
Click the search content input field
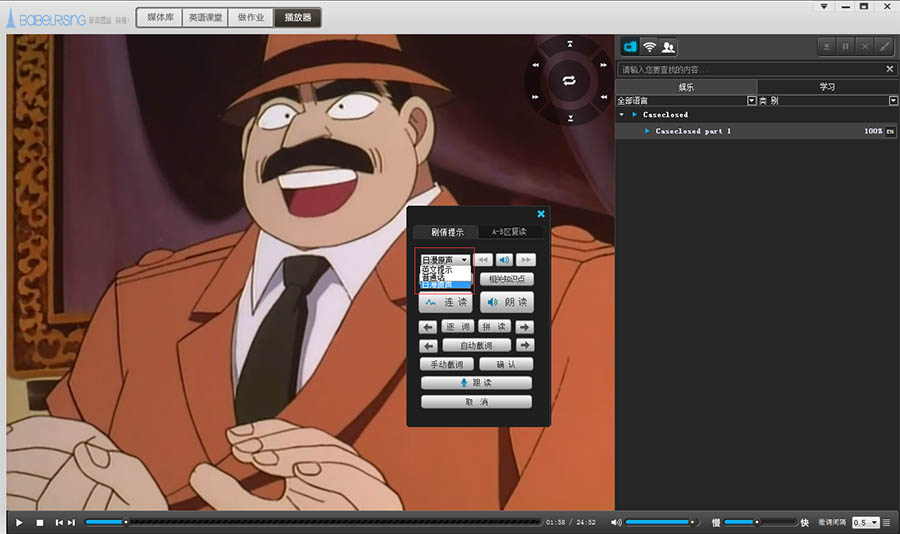pos(749,69)
